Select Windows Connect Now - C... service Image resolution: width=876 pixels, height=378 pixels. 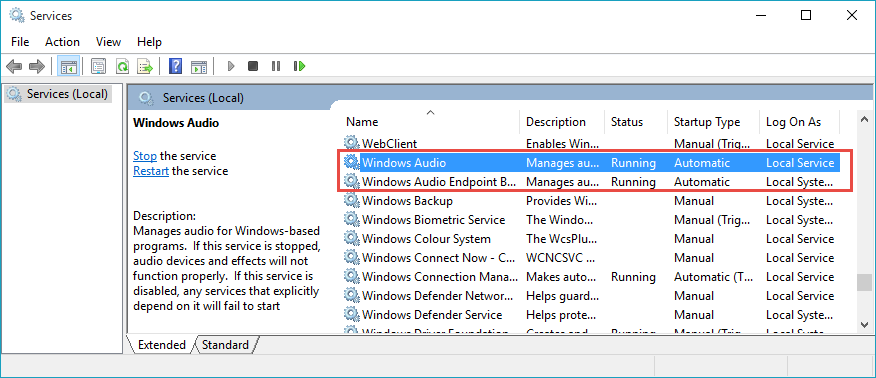(x=438, y=257)
